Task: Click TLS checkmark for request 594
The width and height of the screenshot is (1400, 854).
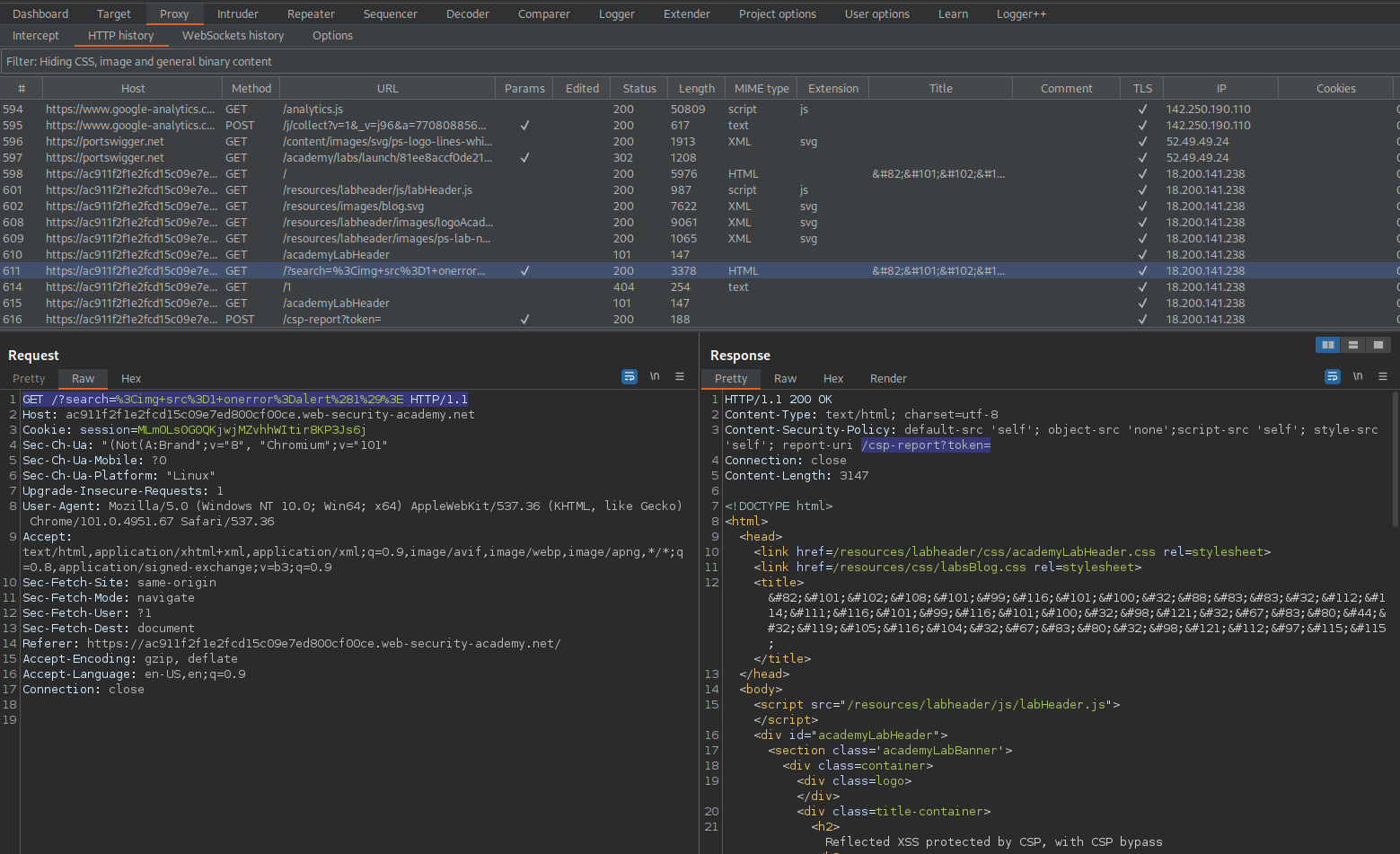Action: pos(1142,110)
